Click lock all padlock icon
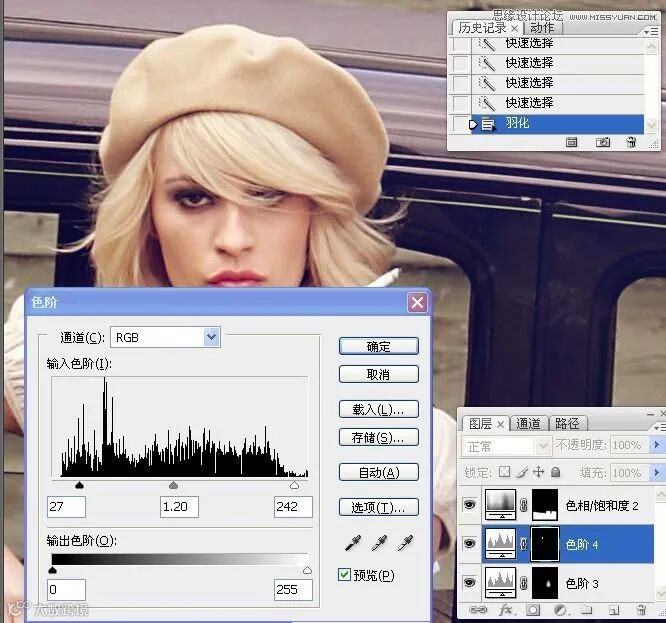The image size is (666, 623). 555,472
